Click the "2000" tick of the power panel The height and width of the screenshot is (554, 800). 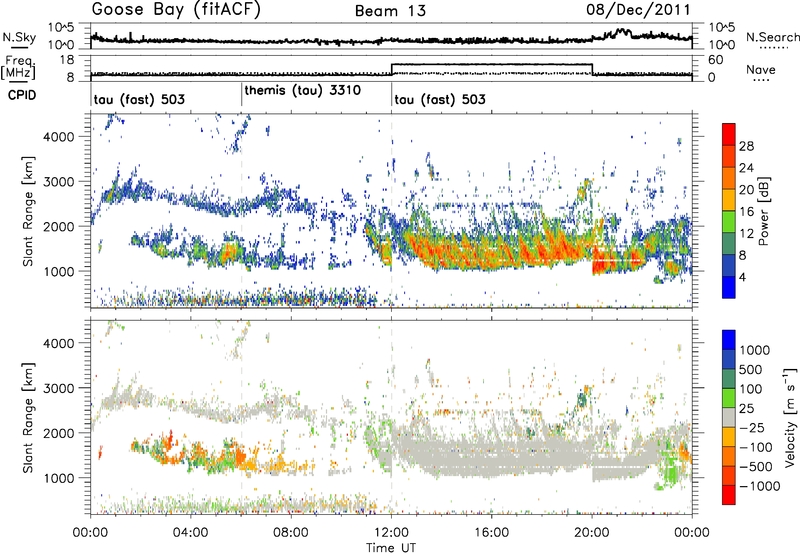(59, 226)
